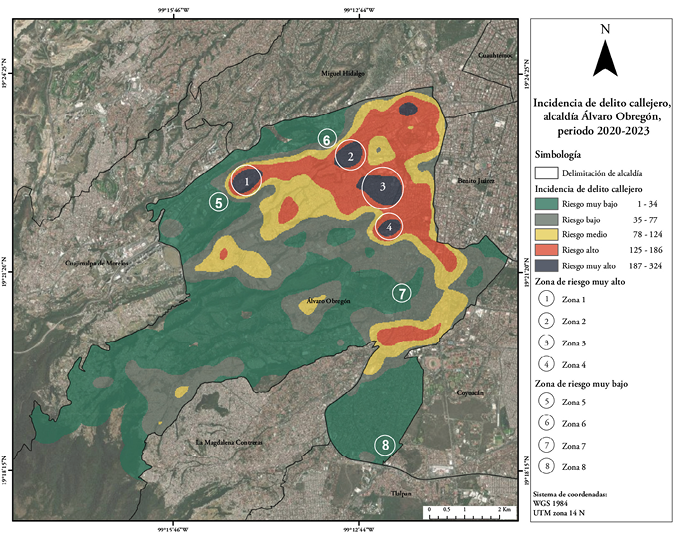This screenshot has width=679, height=549.
Task: Click the Zona 4 legend circle icon
Action: [x=546, y=364]
